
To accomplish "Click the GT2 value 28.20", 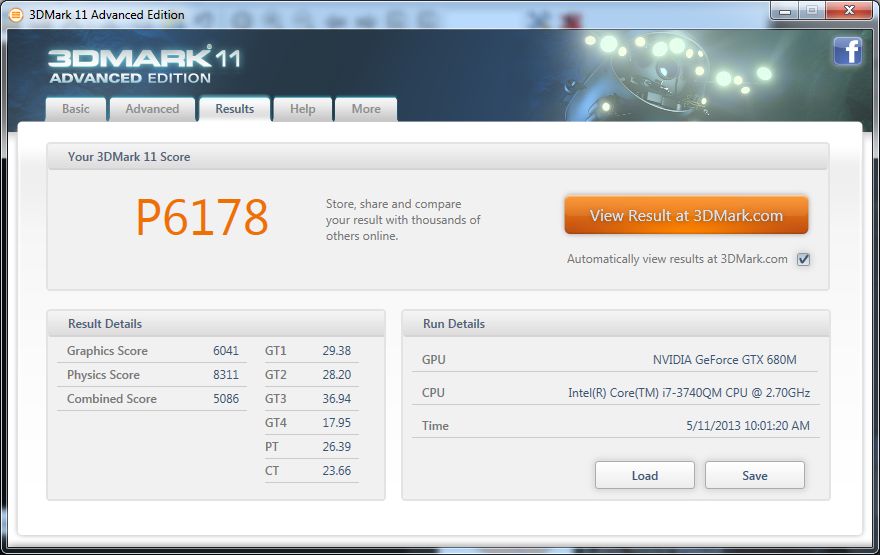I will [x=336, y=375].
